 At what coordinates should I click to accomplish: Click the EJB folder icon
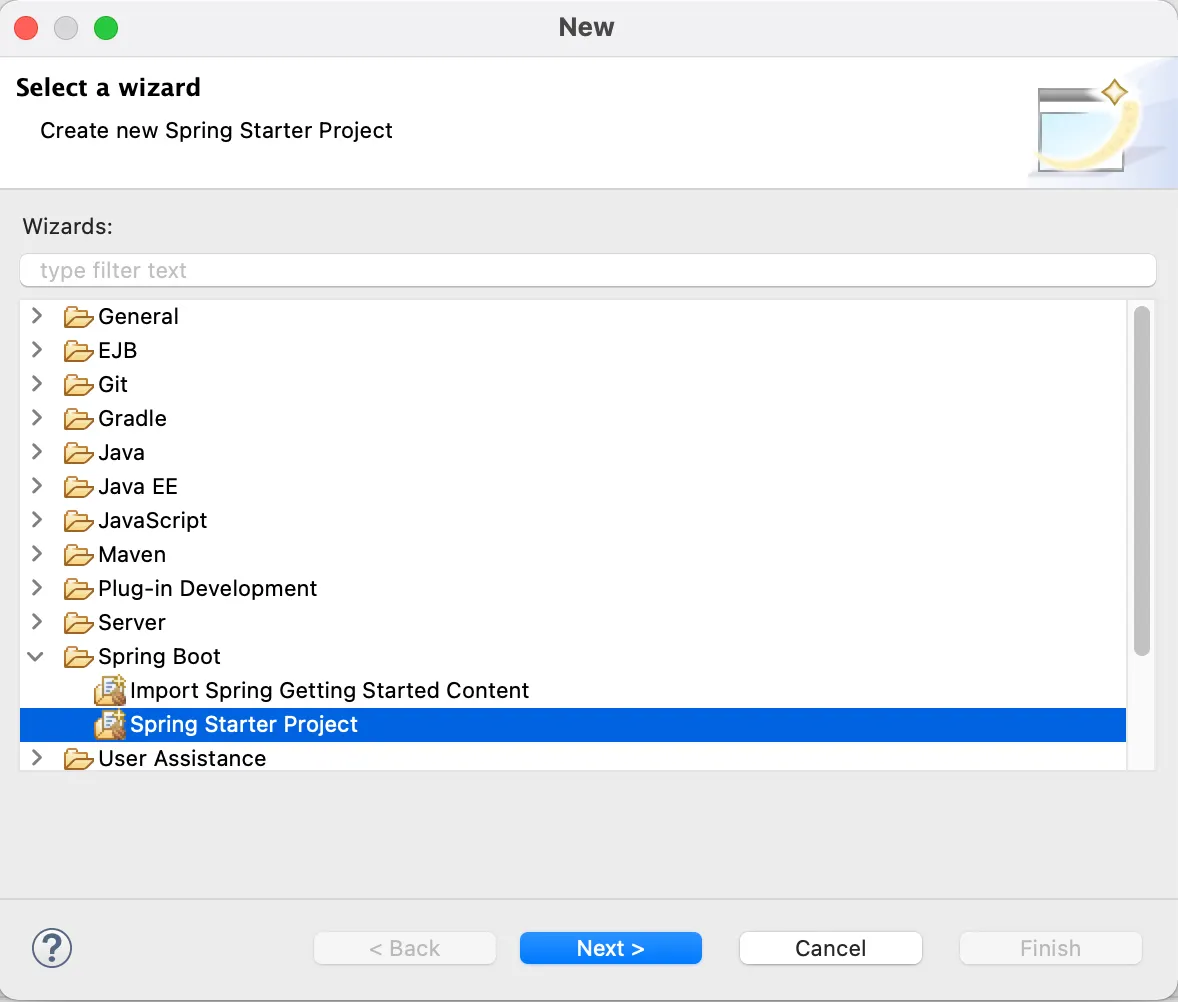(x=78, y=351)
